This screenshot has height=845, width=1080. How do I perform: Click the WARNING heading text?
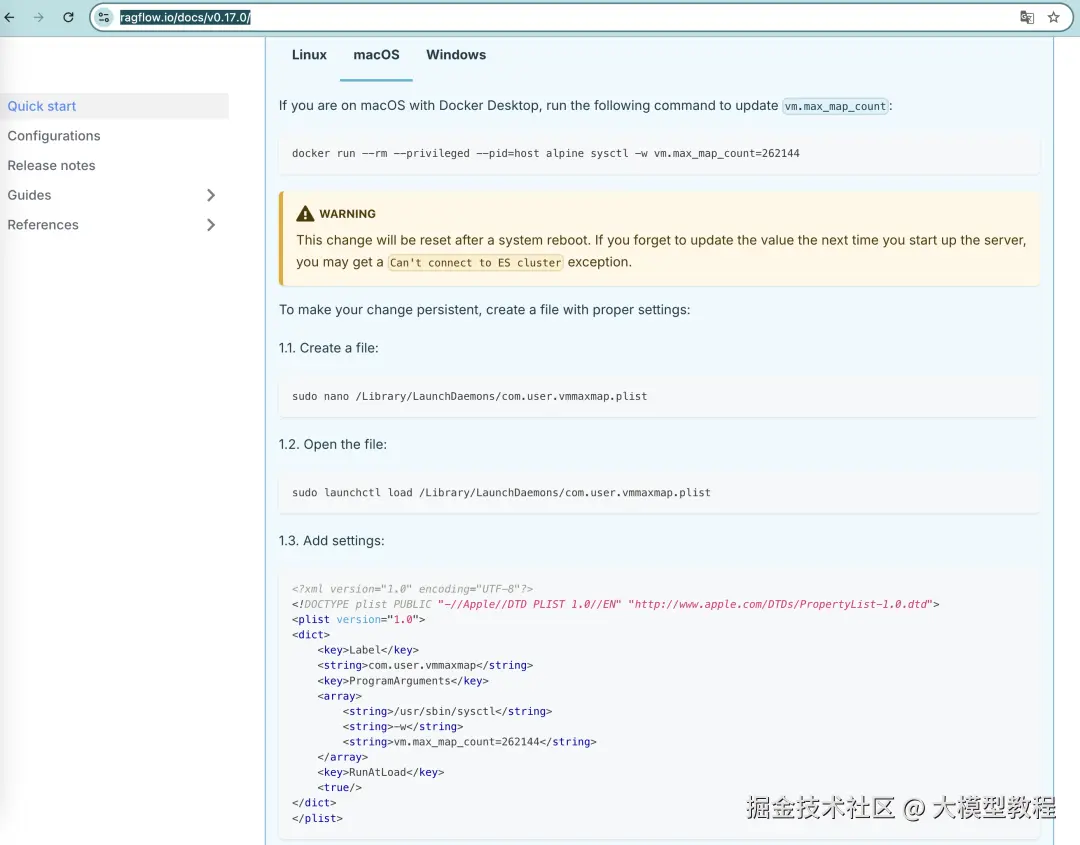coord(347,213)
